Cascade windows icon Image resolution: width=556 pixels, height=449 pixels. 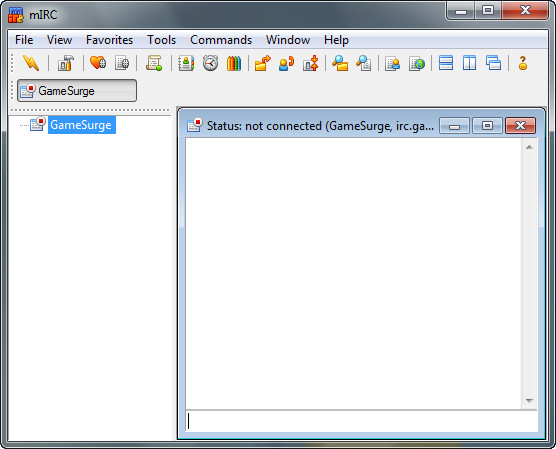coord(493,63)
